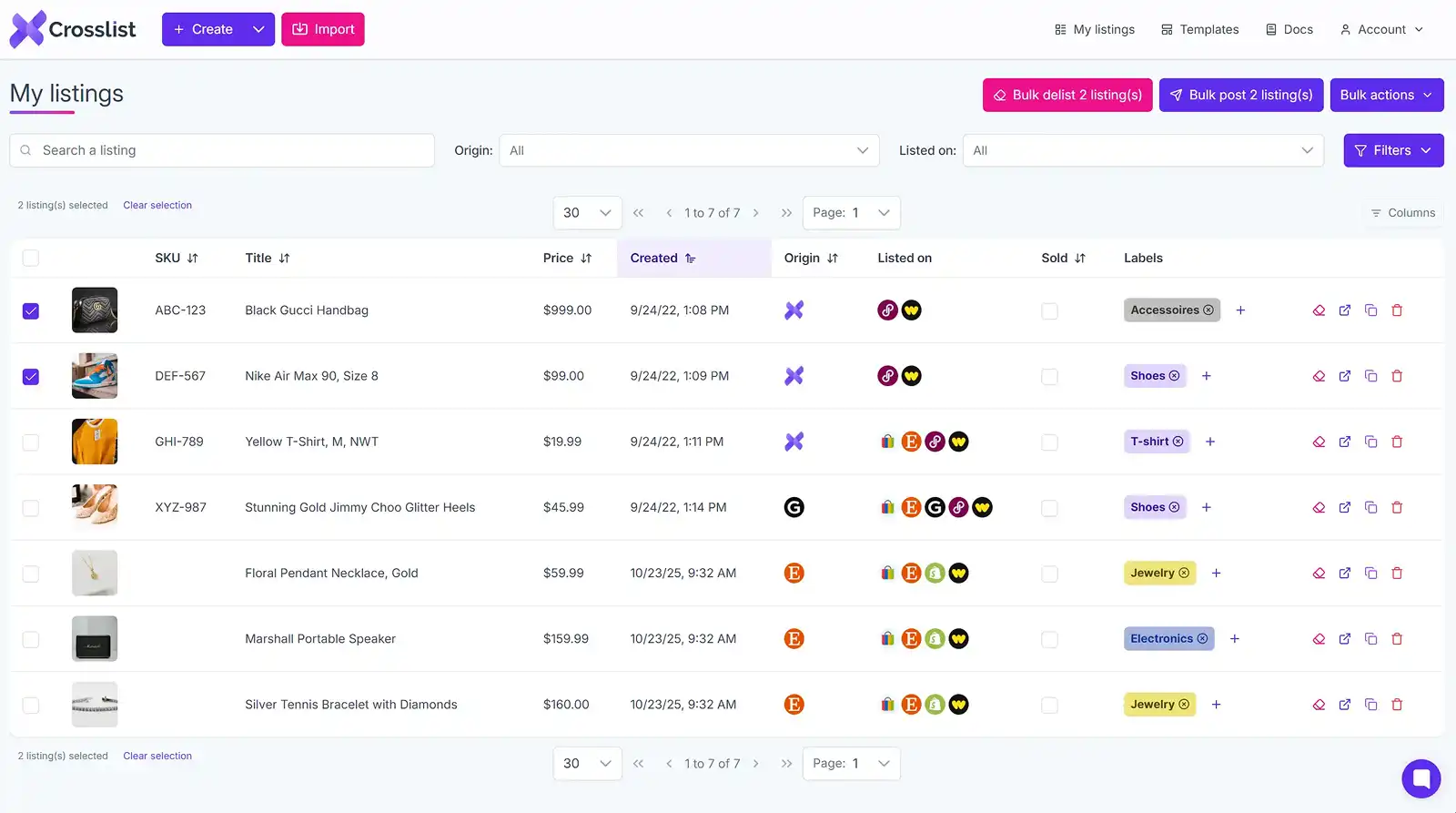
Task: Select the Yellow T-Shirt listing checkbox
Action: point(31,442)
